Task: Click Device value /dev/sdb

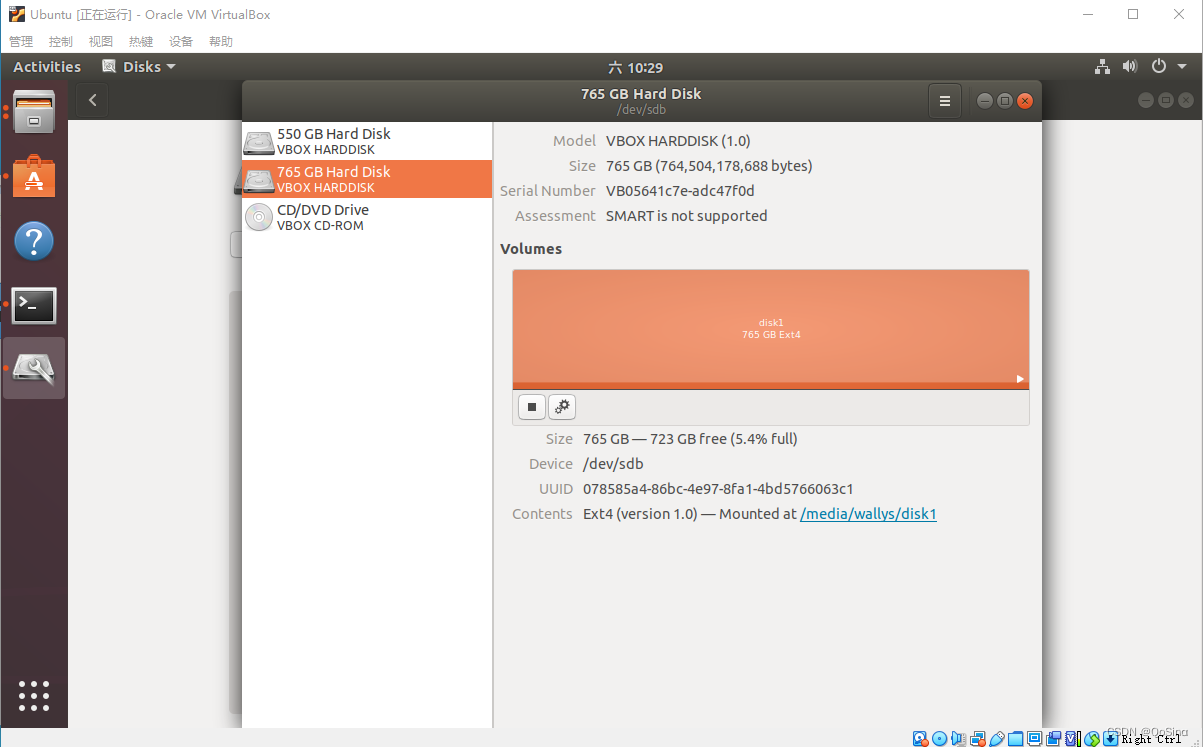Action: (613, 464)
